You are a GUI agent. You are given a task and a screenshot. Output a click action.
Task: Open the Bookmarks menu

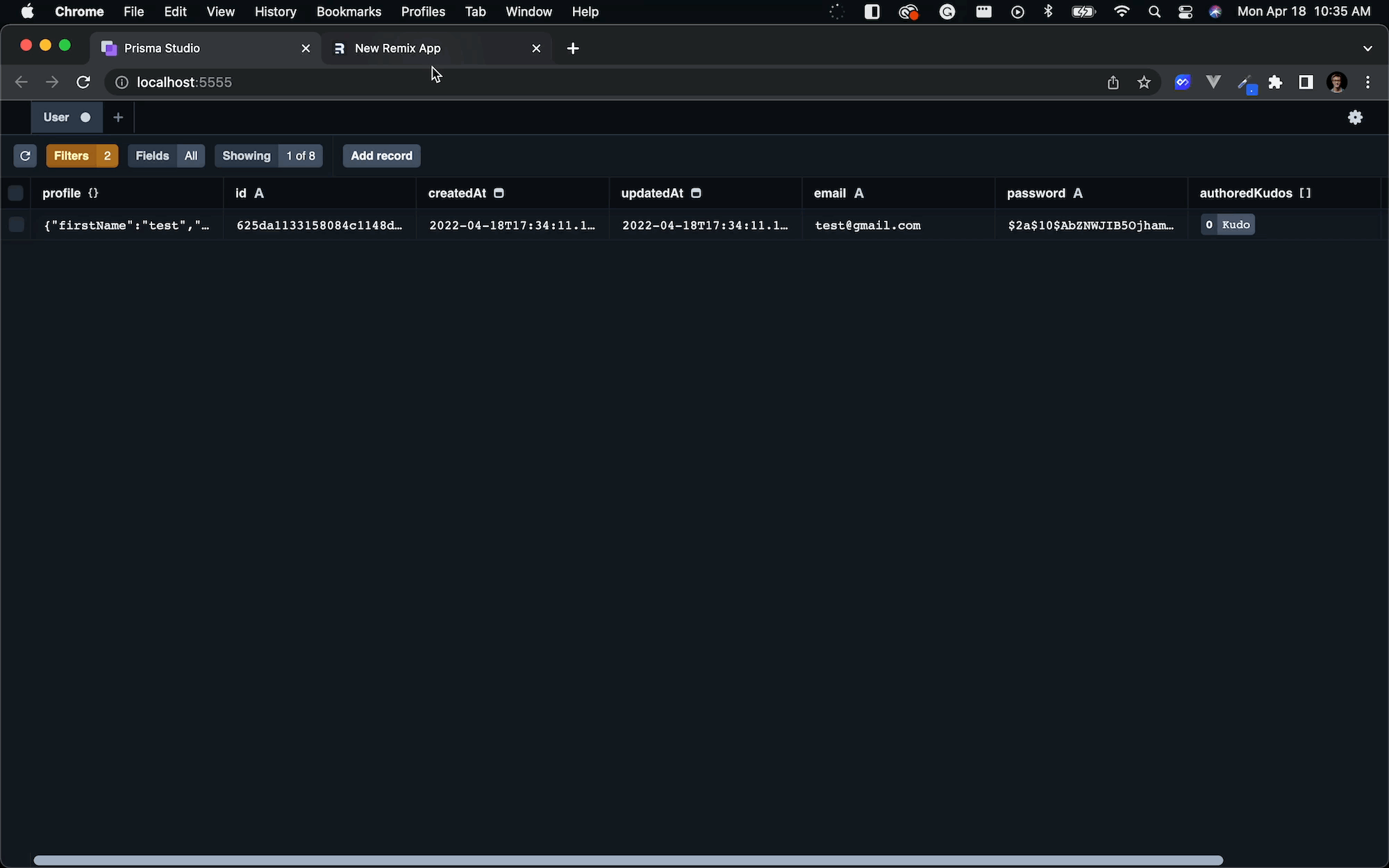click(349, 12)
